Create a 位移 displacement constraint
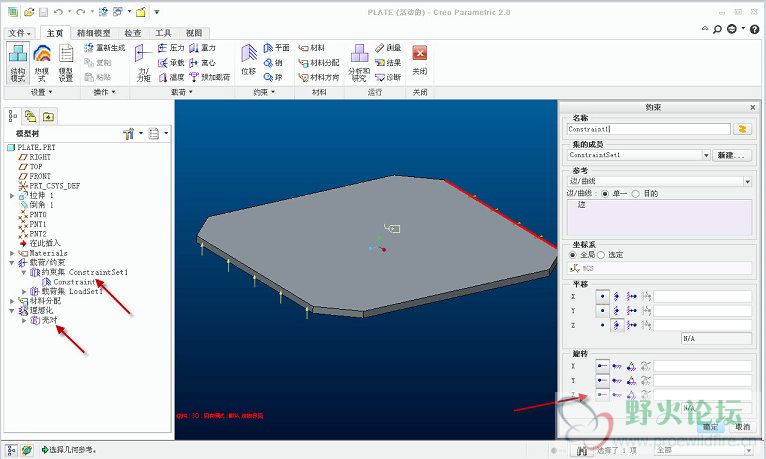The image size is (766, 459). [249, 60]
